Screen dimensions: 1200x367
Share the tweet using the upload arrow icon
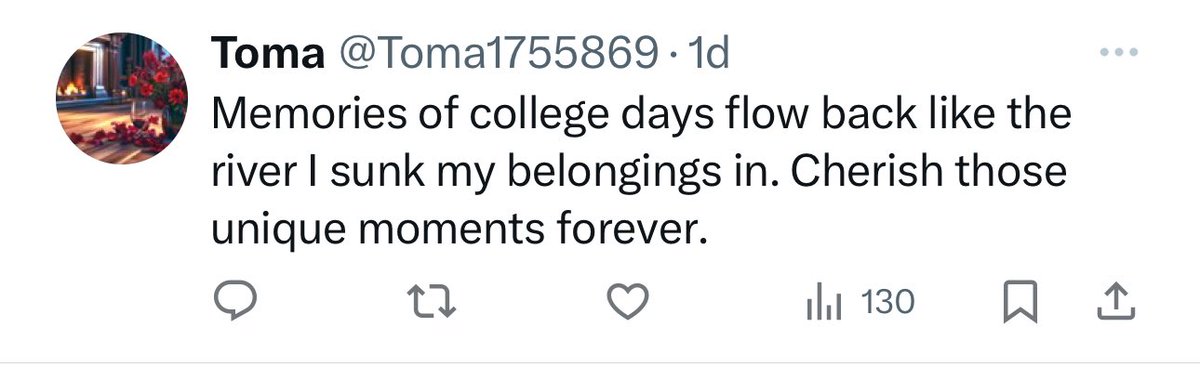click(x=1113, y=302)
